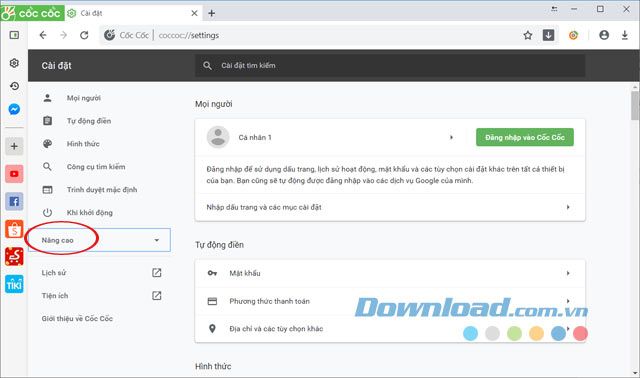Viewport: 640px width, 378px height.
Task: Click the colorful extension icon in the toolbar
Action: 573,35
